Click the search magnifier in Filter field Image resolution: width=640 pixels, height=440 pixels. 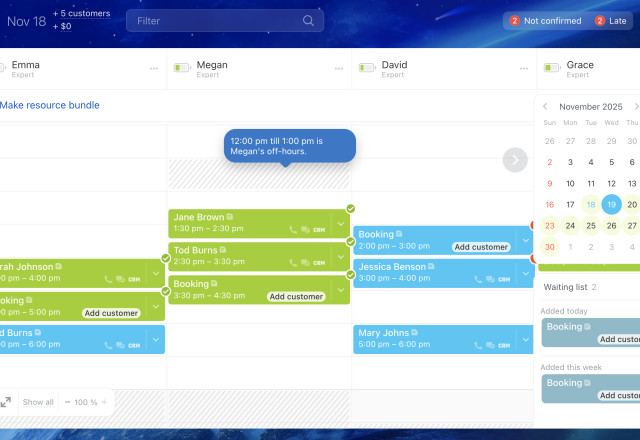click(x=308, y=20)
